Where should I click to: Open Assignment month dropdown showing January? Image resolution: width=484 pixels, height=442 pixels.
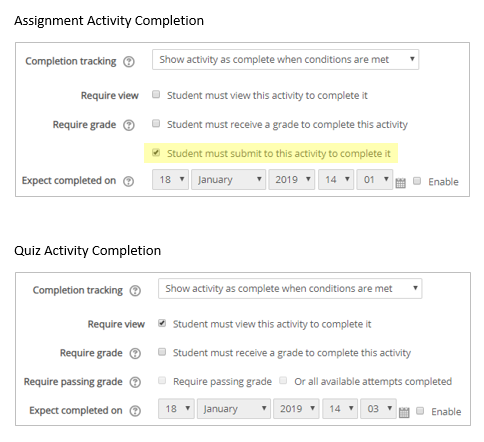228,180
